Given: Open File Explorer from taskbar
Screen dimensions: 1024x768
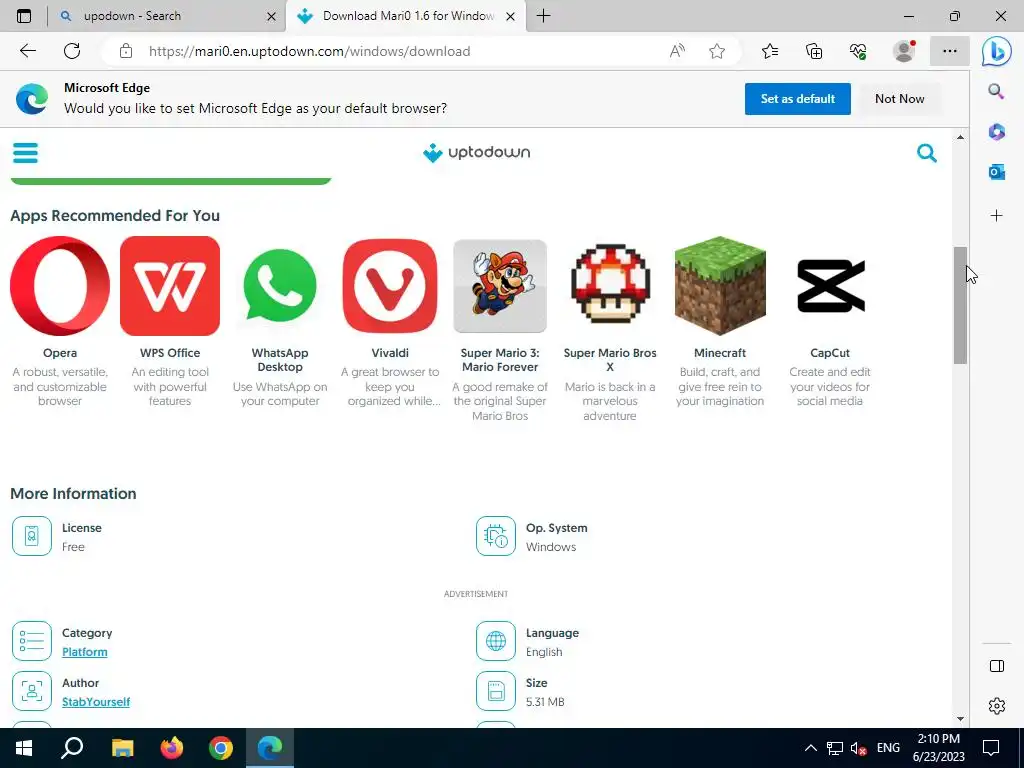Looking at the screenshot, I should point(122,748).
